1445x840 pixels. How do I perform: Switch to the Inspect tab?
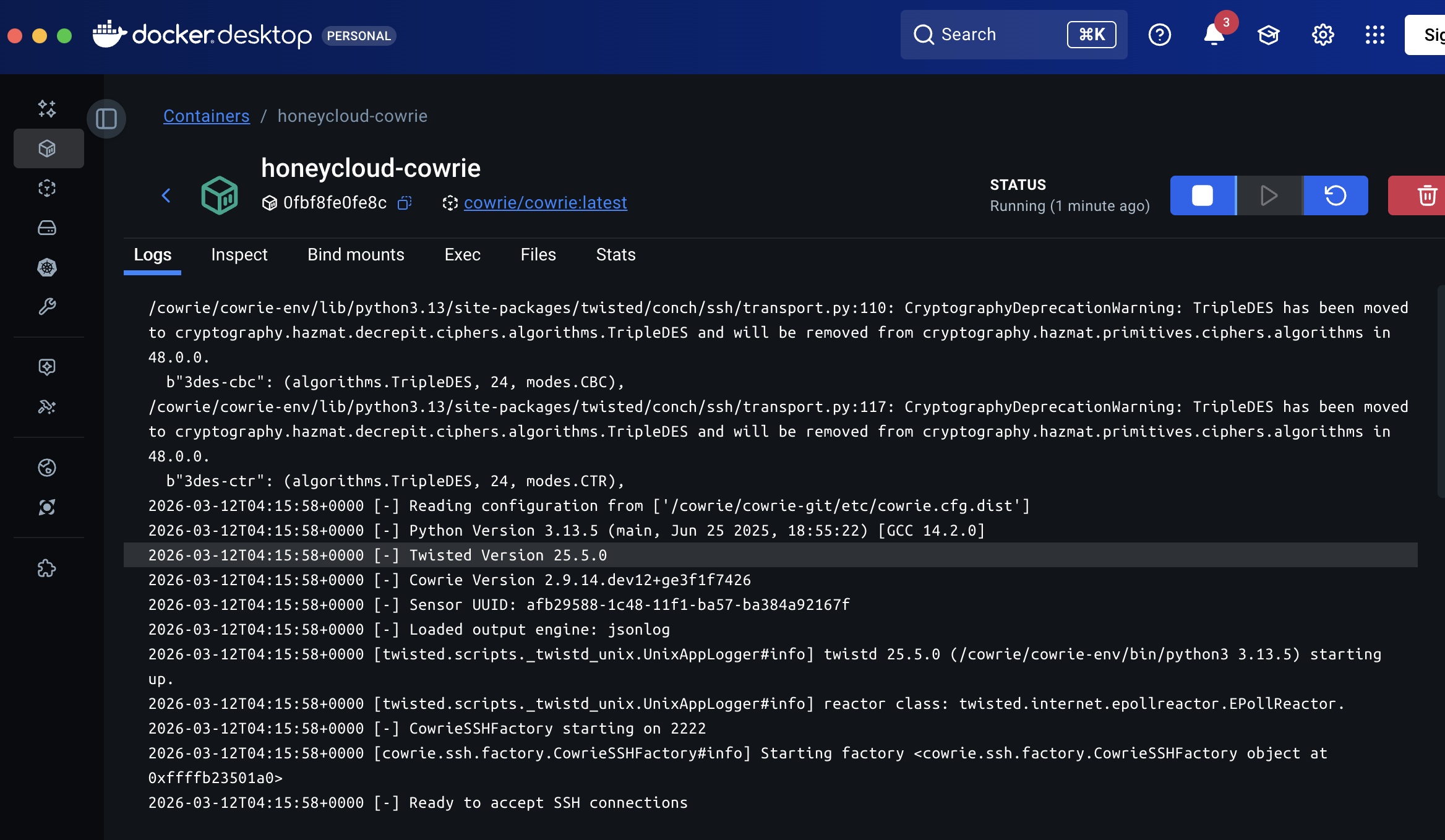[239, 255]
